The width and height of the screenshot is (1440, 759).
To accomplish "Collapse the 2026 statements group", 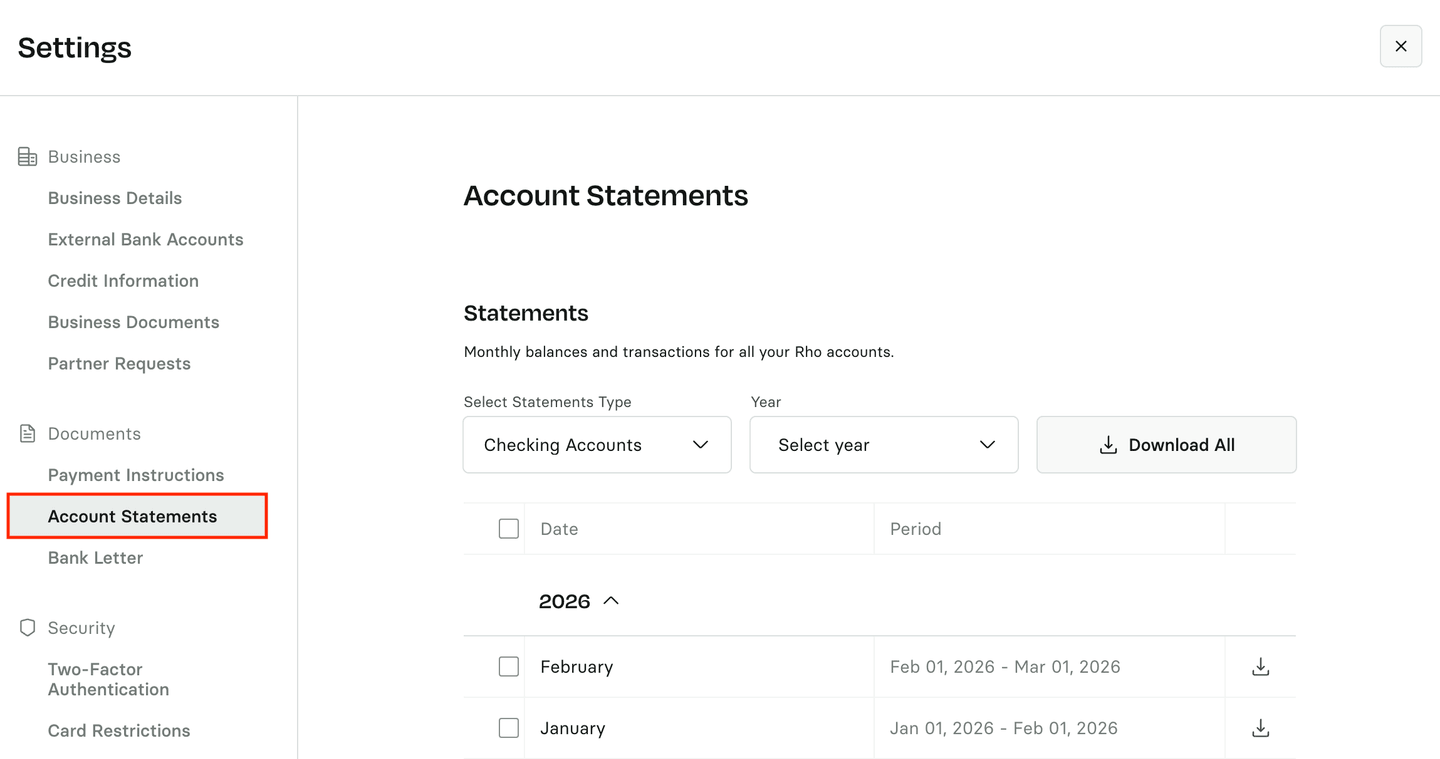I will (x=610, y=601).
